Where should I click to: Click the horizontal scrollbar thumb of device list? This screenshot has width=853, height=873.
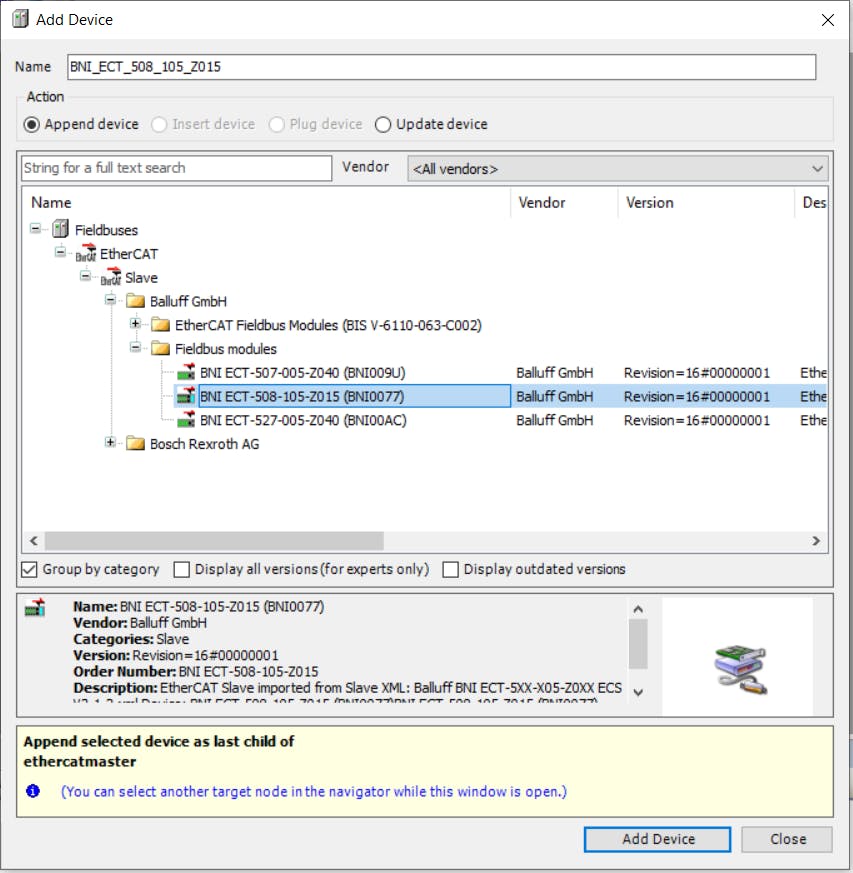(x=214, y=541)
